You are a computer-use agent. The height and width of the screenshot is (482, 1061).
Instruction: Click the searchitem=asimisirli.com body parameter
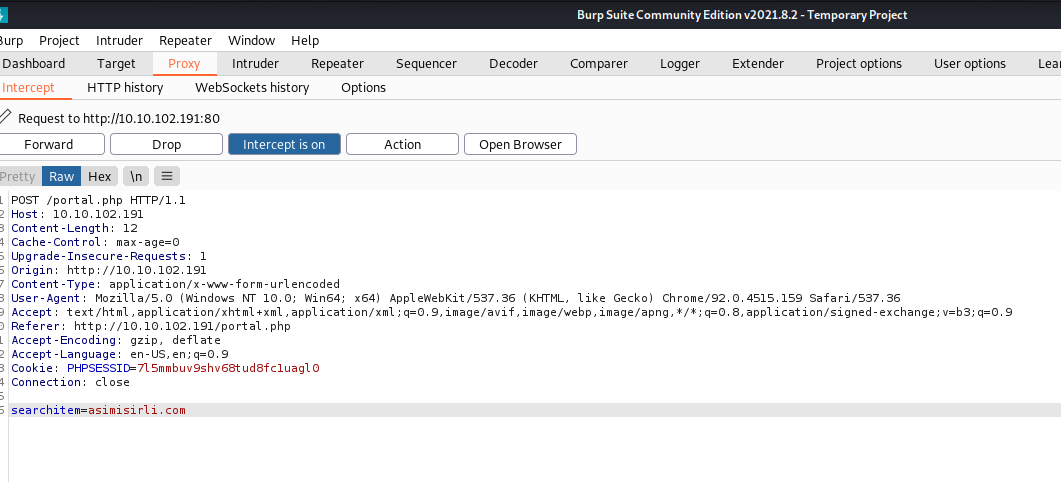click(x=98, y=410)
